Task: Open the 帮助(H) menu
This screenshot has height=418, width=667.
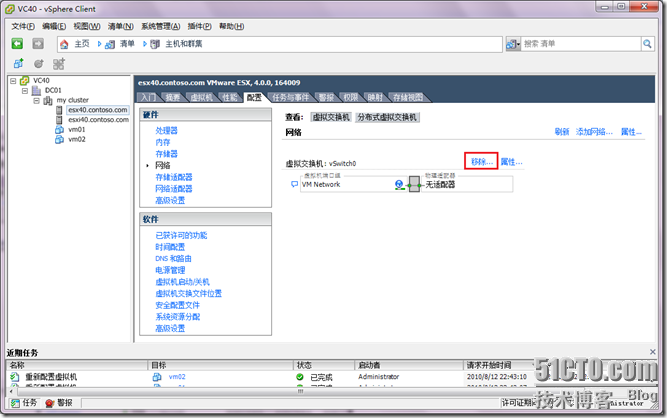Action: (231, 26)
